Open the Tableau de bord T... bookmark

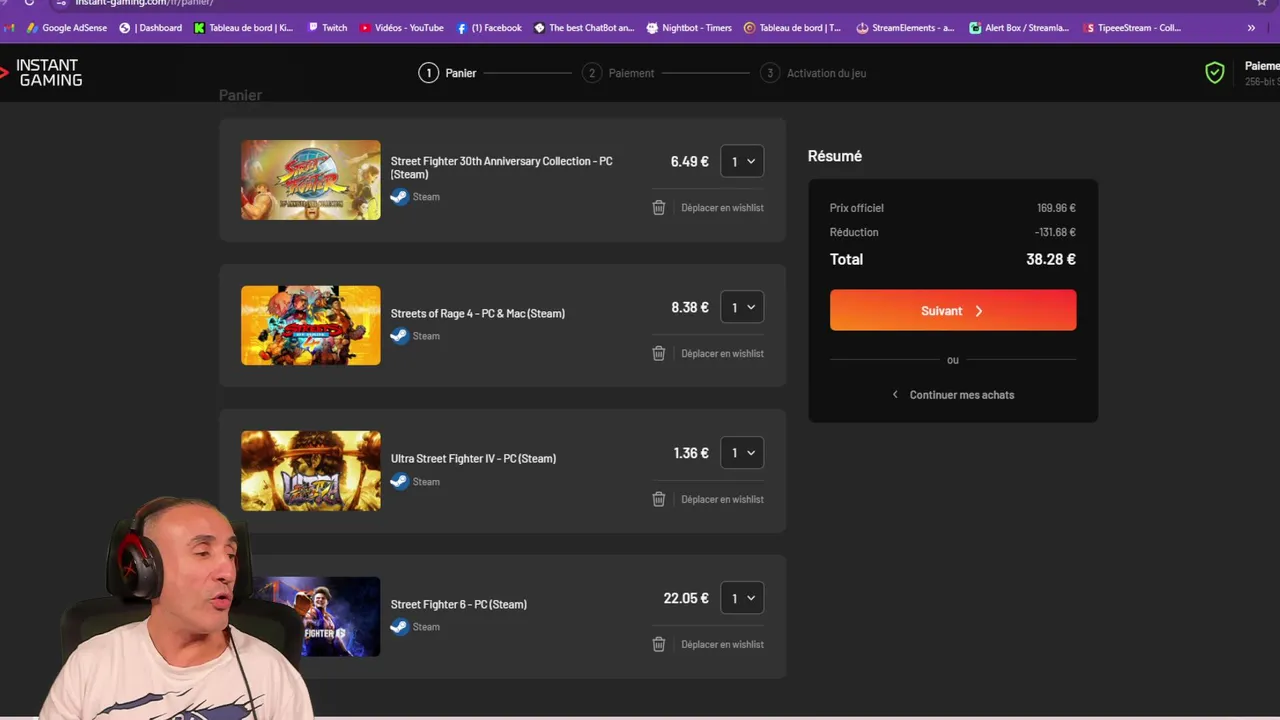792,28
